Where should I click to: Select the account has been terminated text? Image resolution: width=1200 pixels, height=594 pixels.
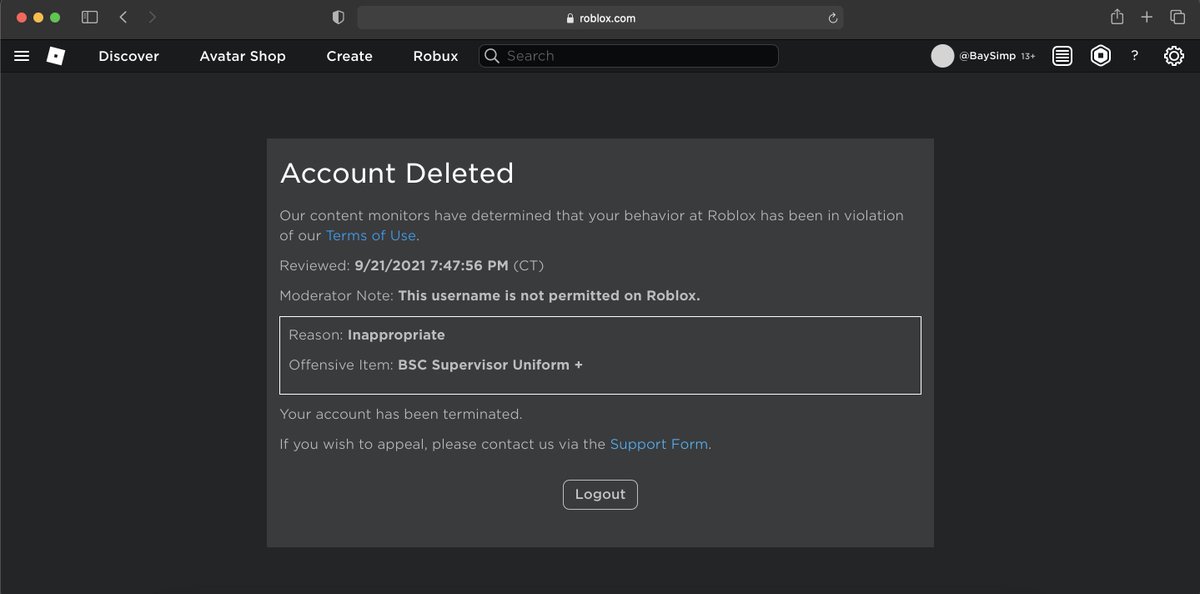[x=401, y=413]
